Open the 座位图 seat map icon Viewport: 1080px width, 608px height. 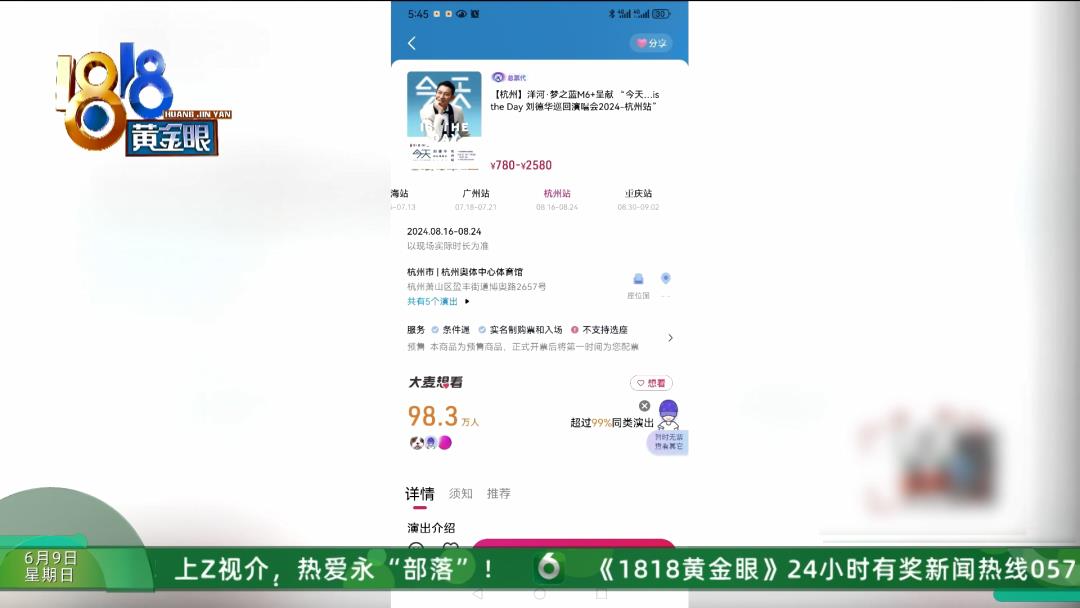638,285
